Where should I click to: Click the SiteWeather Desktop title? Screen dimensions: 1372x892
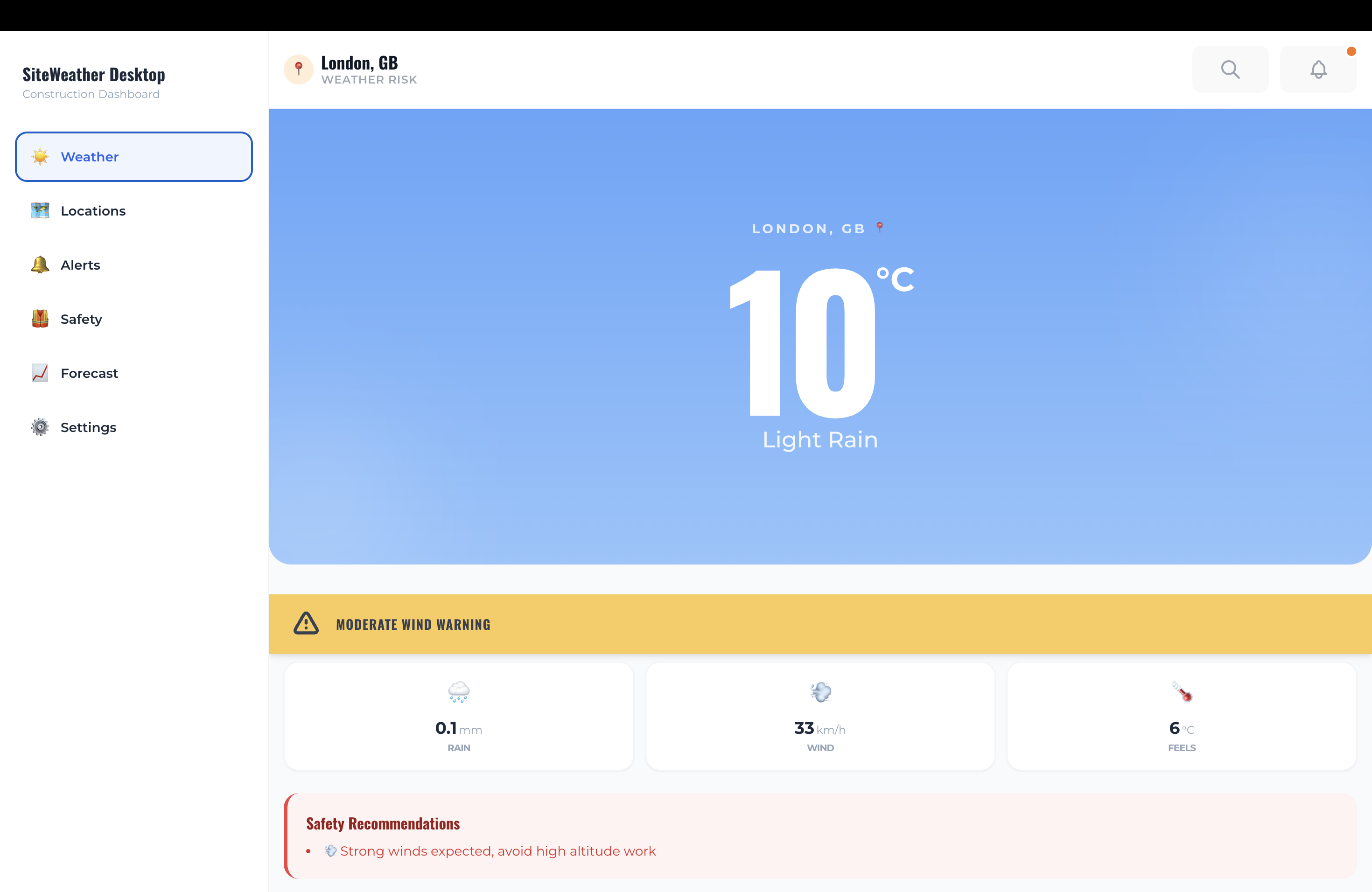tap(93, 74)
